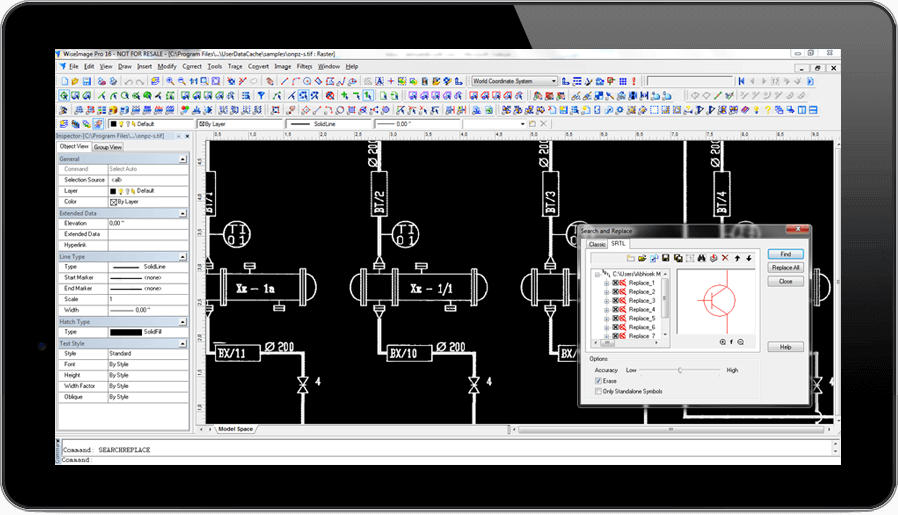Click the binoculars search icon in dialog

pyautogui.click(x=701, y=258)
